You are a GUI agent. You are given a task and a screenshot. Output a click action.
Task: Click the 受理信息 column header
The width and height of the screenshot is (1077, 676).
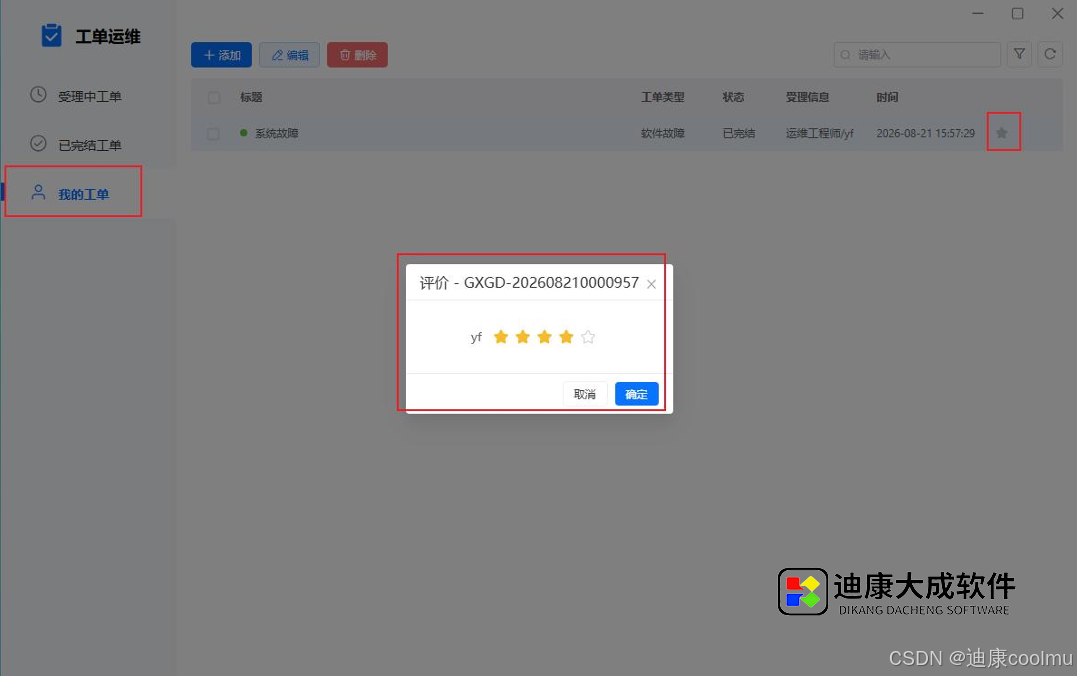[x=808, y=97]
